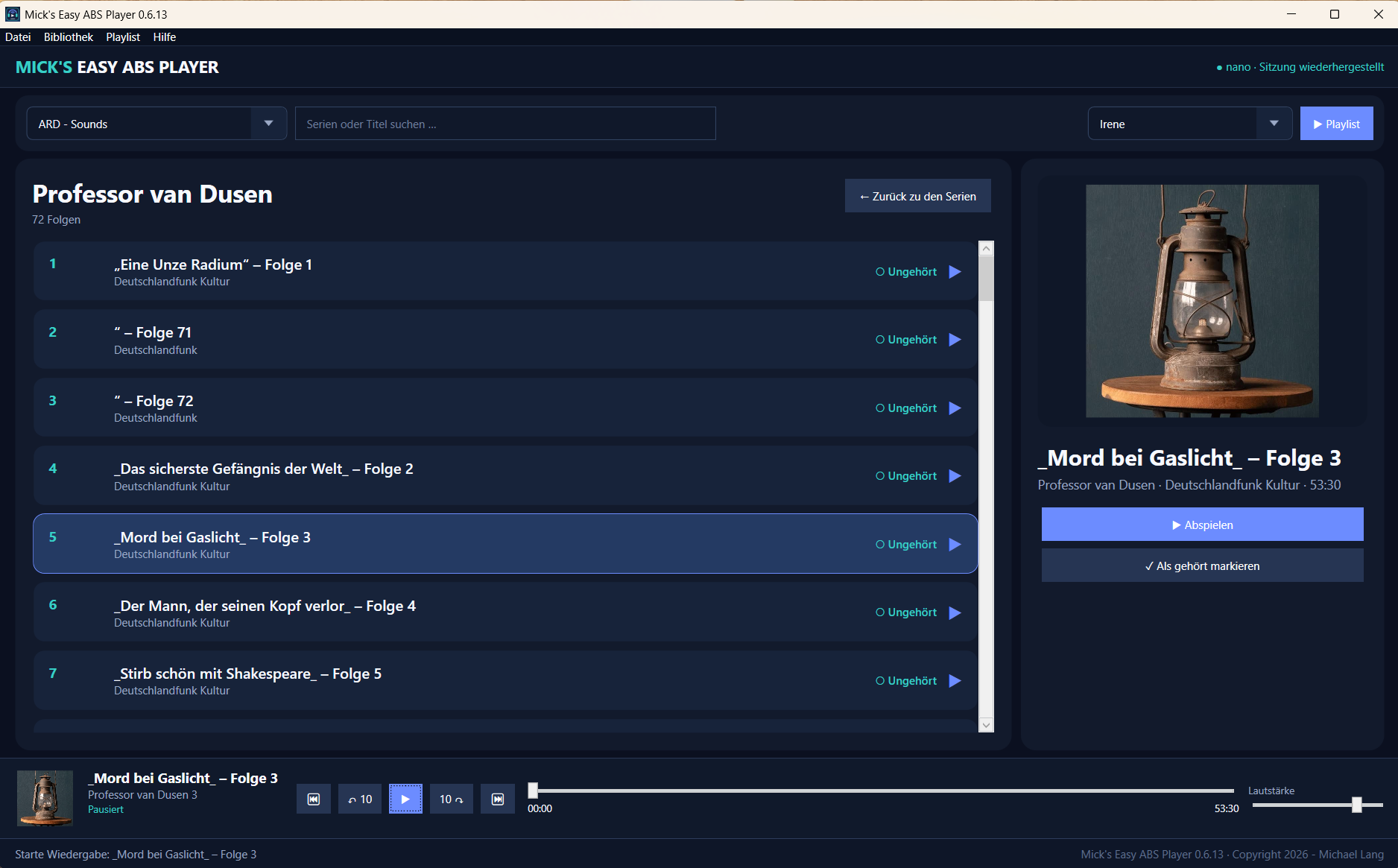Viewport: 1398px width, 868px height.
Task: Toggle Ungehört on 'Stirb schön mit Shakespeare'
Action: [x=906, y=681]
